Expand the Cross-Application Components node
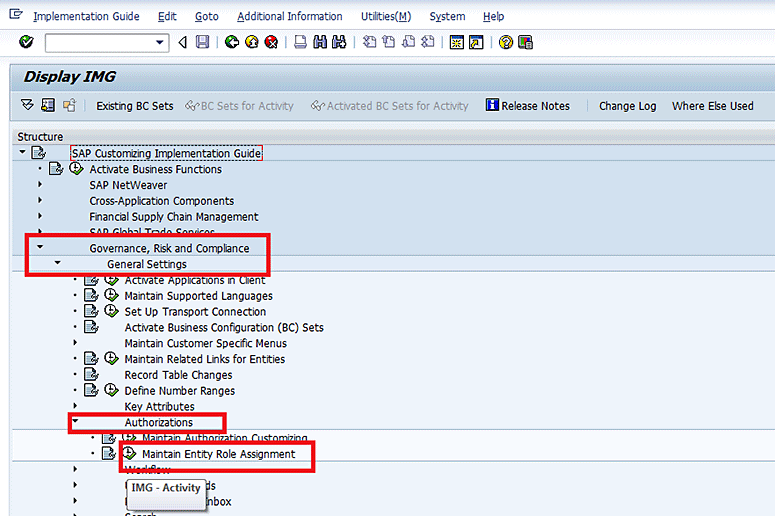The width and height of the screenshot is (775, 516). [40, 201]
